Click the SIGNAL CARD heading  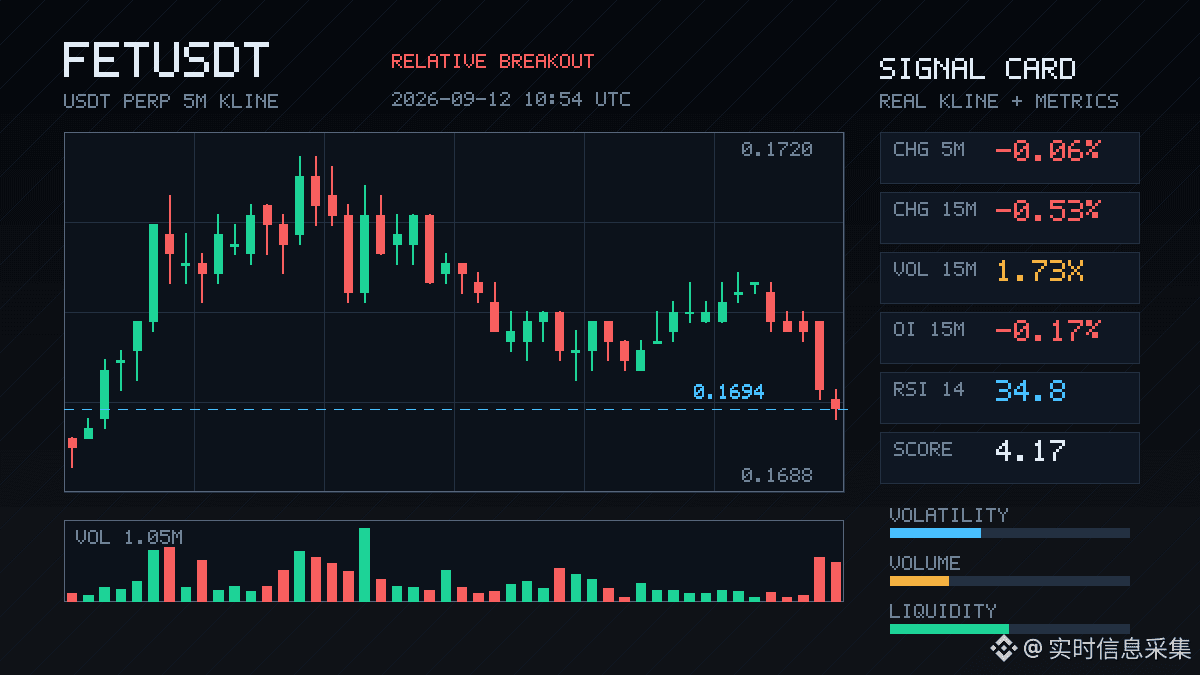pos(977,69)
